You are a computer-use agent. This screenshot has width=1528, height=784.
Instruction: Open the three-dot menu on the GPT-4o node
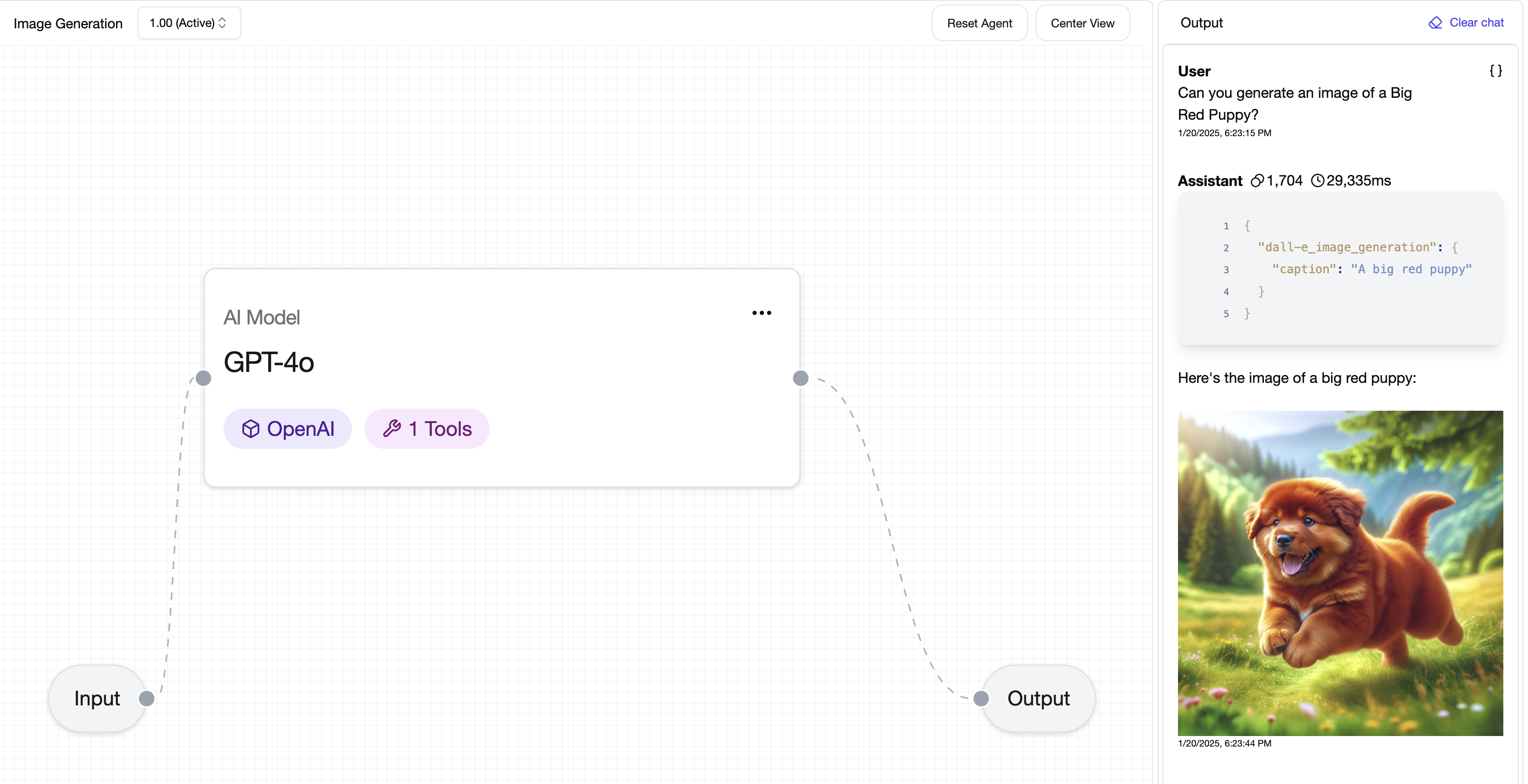[761, 313]
